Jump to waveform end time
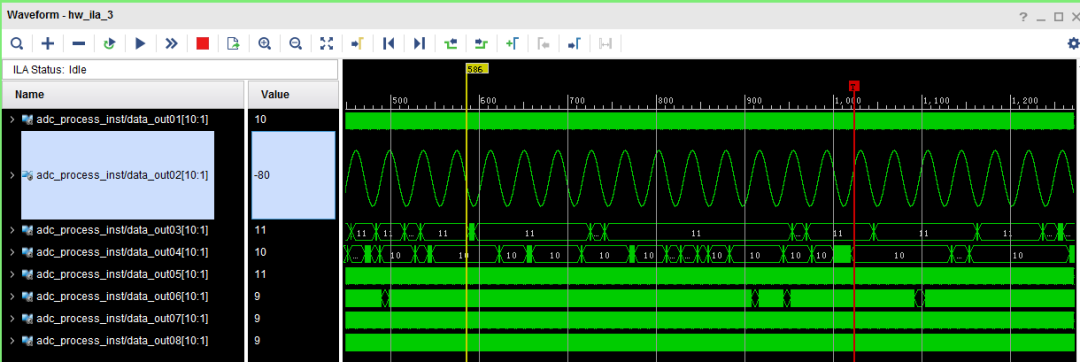 point(419,44)
